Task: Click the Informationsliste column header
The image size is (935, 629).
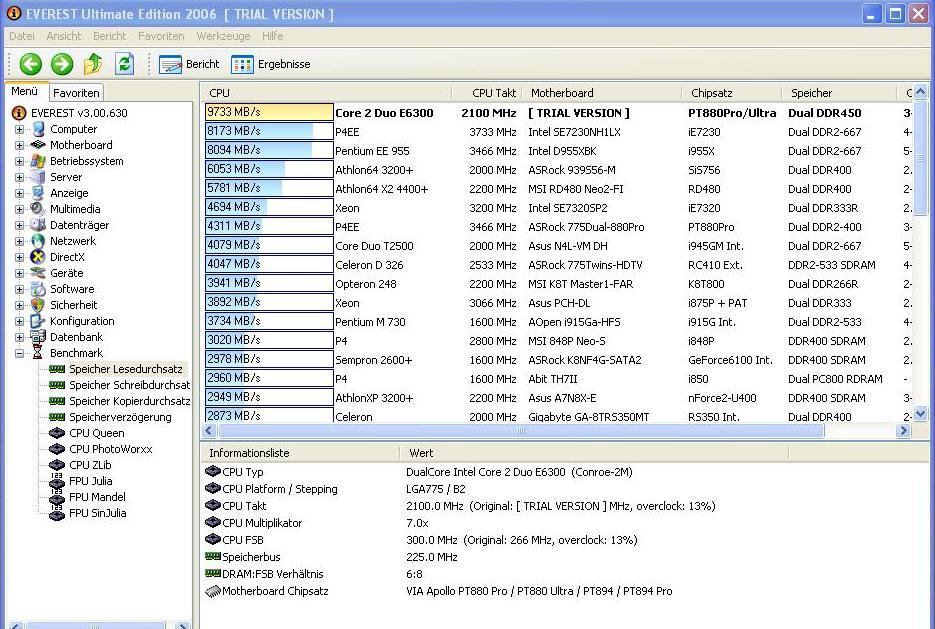Action: [x=301, y=453]
